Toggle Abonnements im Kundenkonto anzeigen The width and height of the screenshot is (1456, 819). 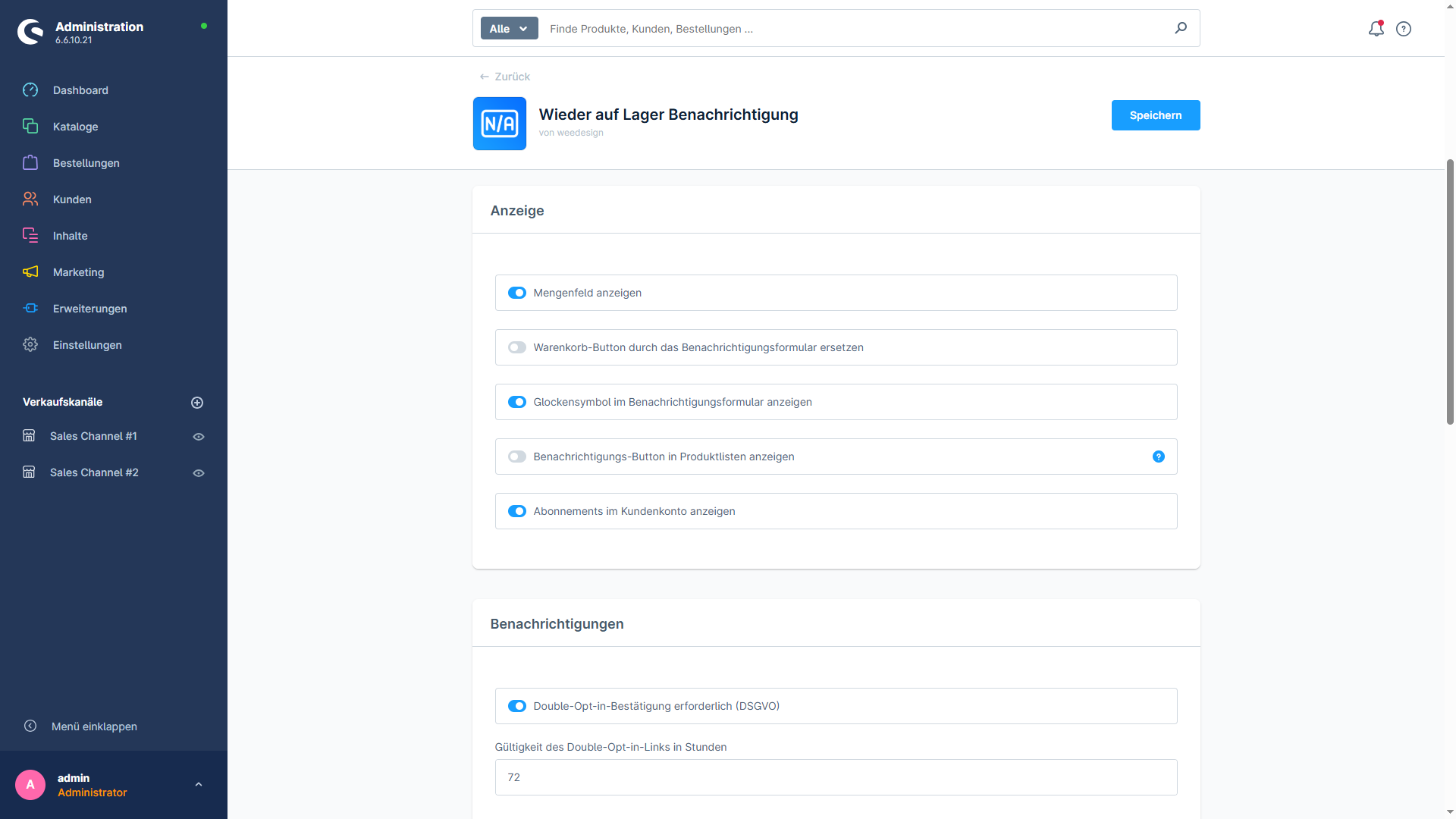tap(517, 511)
